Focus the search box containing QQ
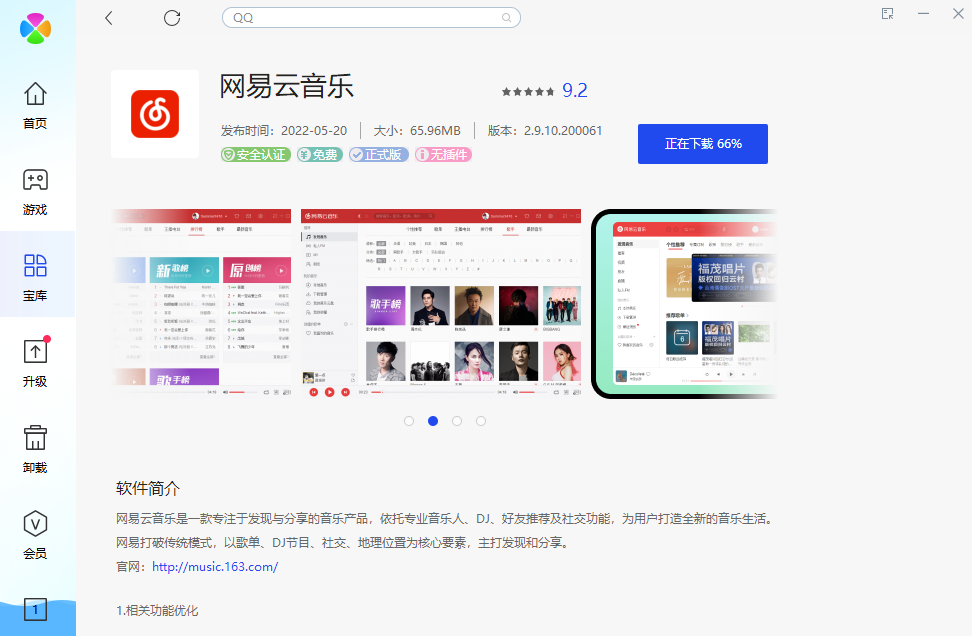The image size is (972, 636). (x=371, y=18)
